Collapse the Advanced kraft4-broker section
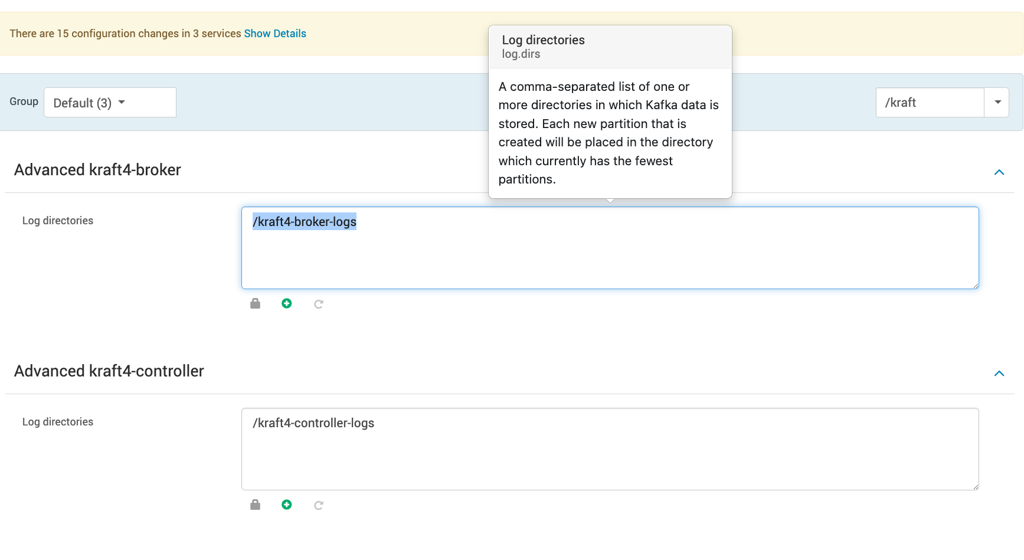 point(999,172)
